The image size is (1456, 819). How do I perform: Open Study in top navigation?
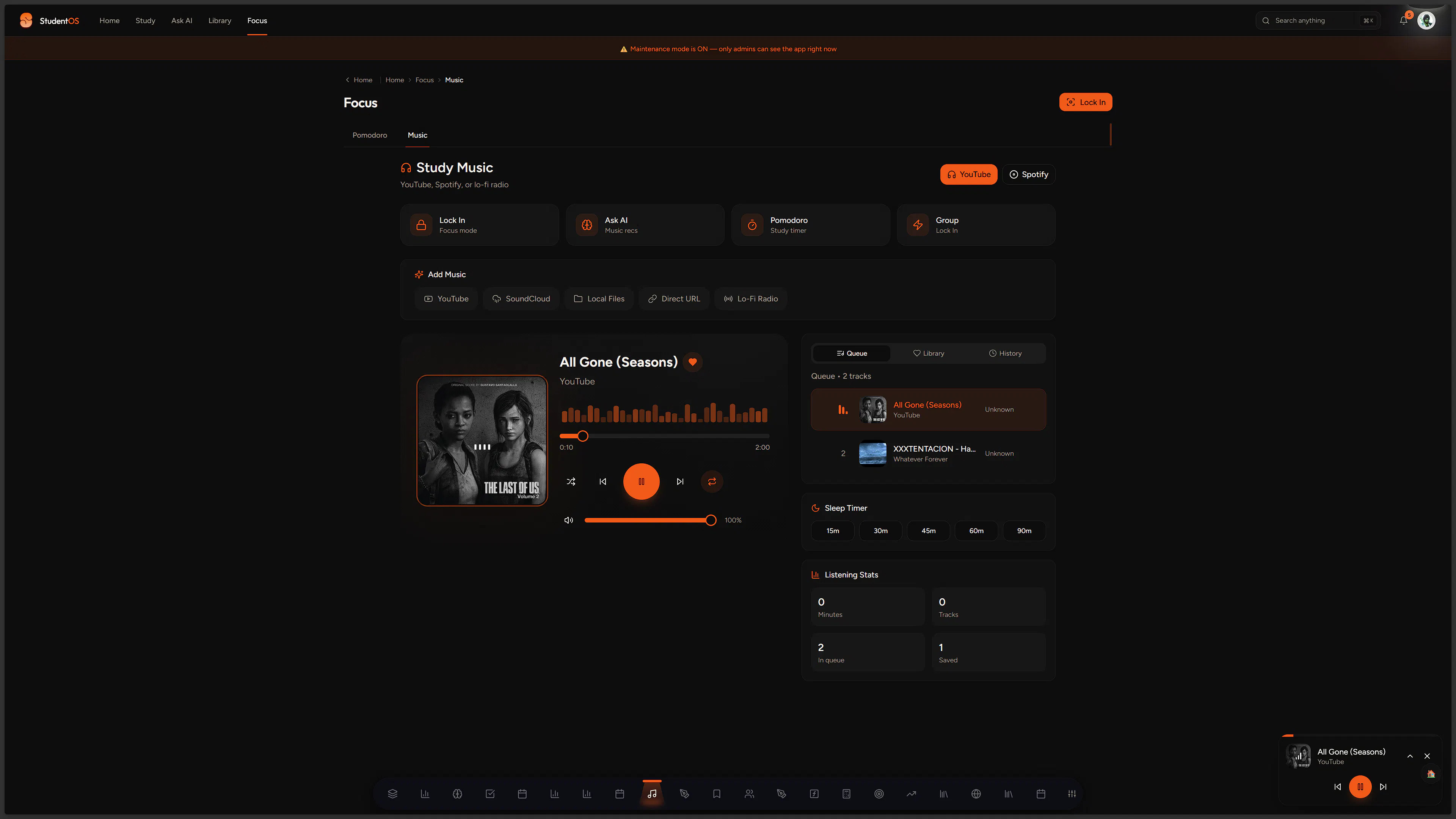click(145, 20)
